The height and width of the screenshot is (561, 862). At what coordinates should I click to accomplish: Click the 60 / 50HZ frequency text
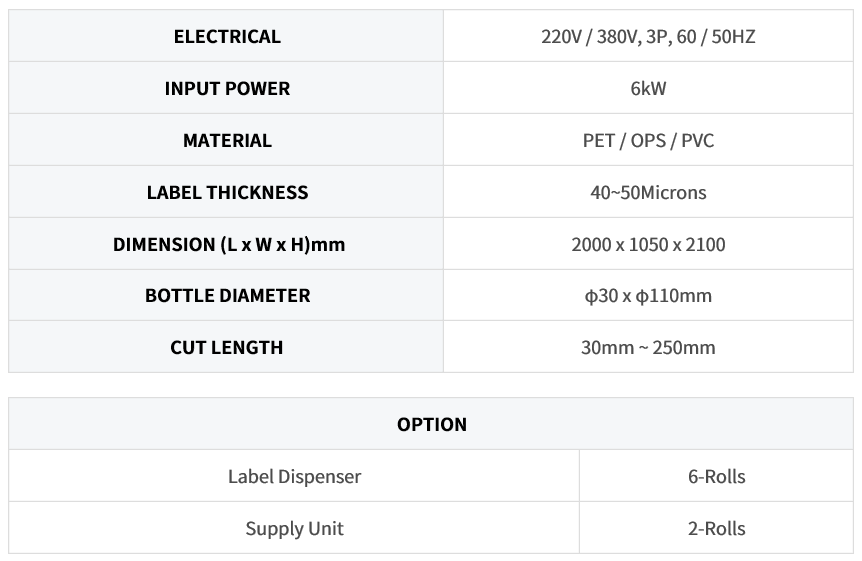[716, 36]
